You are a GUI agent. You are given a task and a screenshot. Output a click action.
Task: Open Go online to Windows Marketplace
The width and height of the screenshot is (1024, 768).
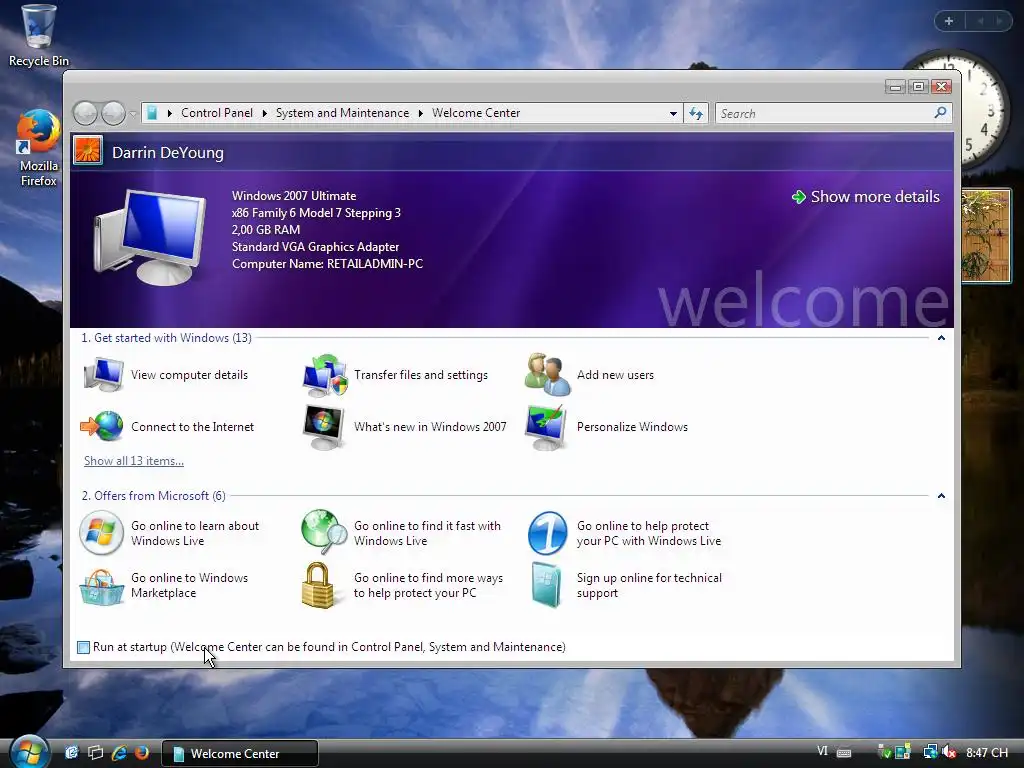[164, 585]
